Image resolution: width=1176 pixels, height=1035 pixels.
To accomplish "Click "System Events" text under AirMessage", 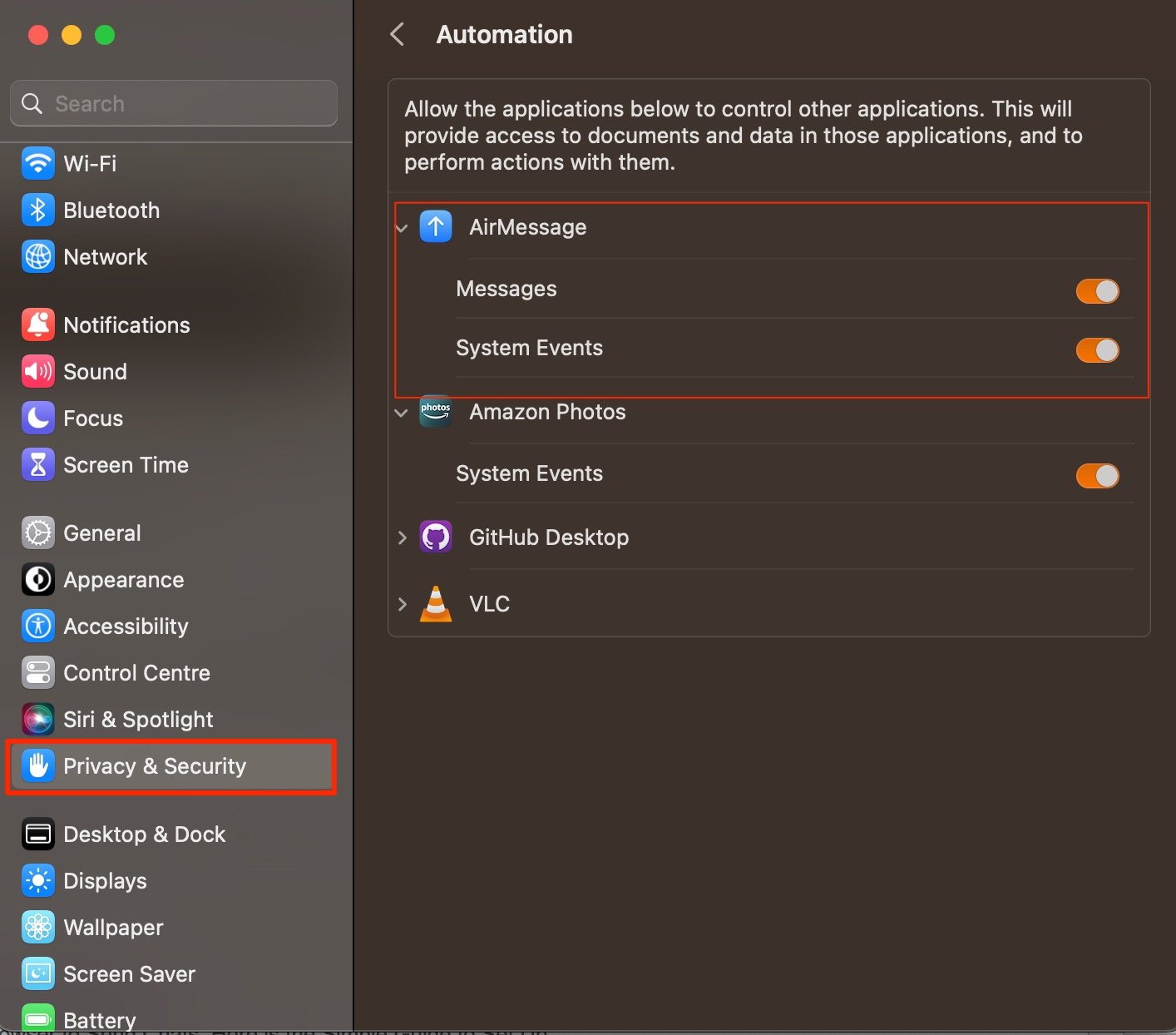I will pyautogui.click(x=530, y=348).
